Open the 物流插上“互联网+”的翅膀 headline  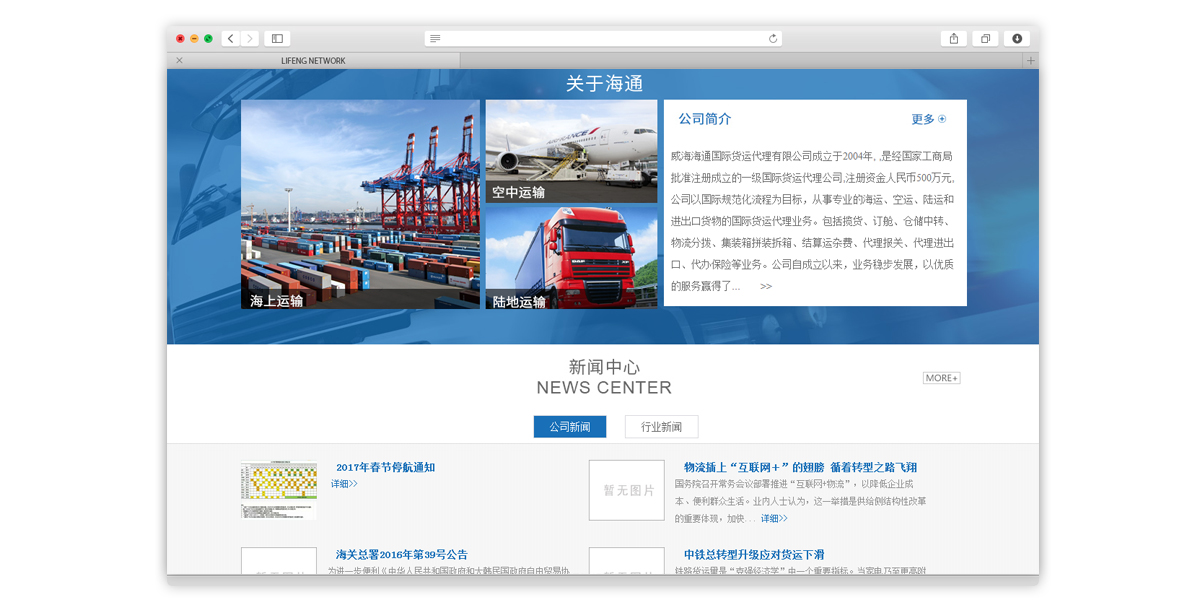[800, 467]
